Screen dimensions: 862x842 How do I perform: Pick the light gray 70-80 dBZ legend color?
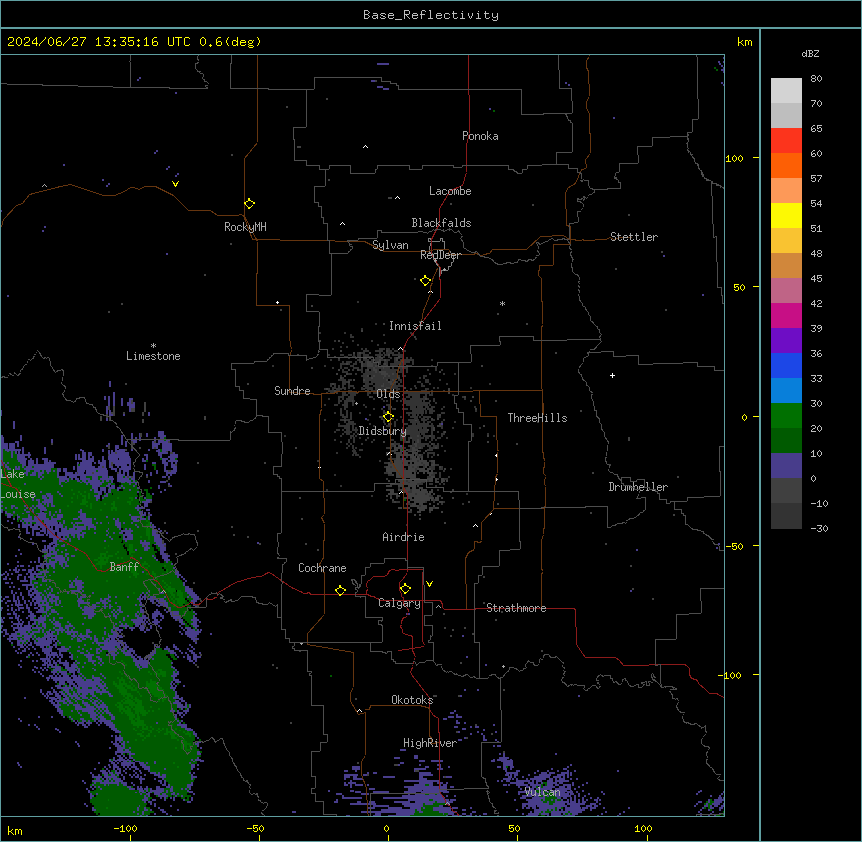[x=786, y=91]
